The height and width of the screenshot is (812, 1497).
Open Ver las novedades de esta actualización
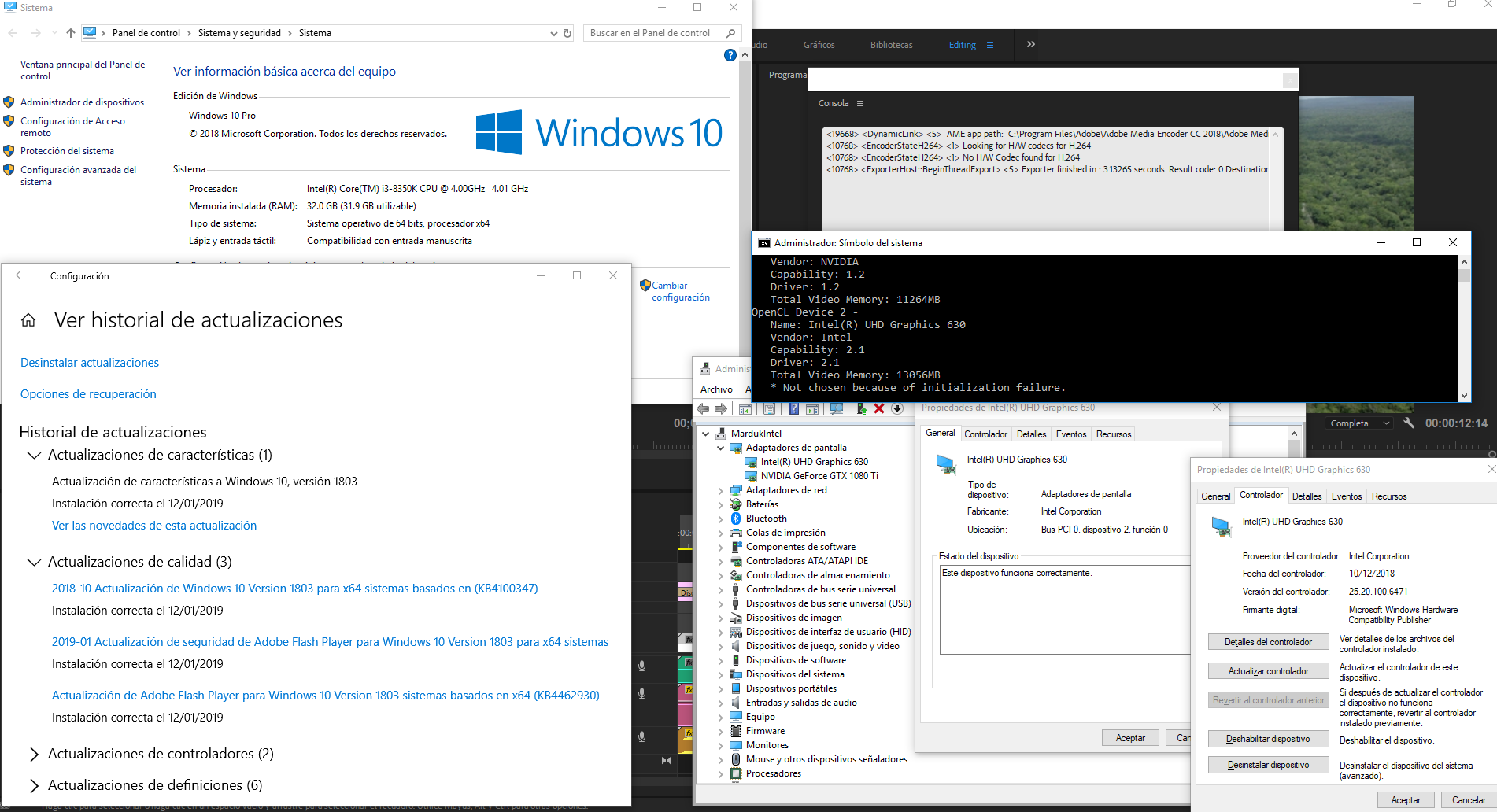point(154,526)
